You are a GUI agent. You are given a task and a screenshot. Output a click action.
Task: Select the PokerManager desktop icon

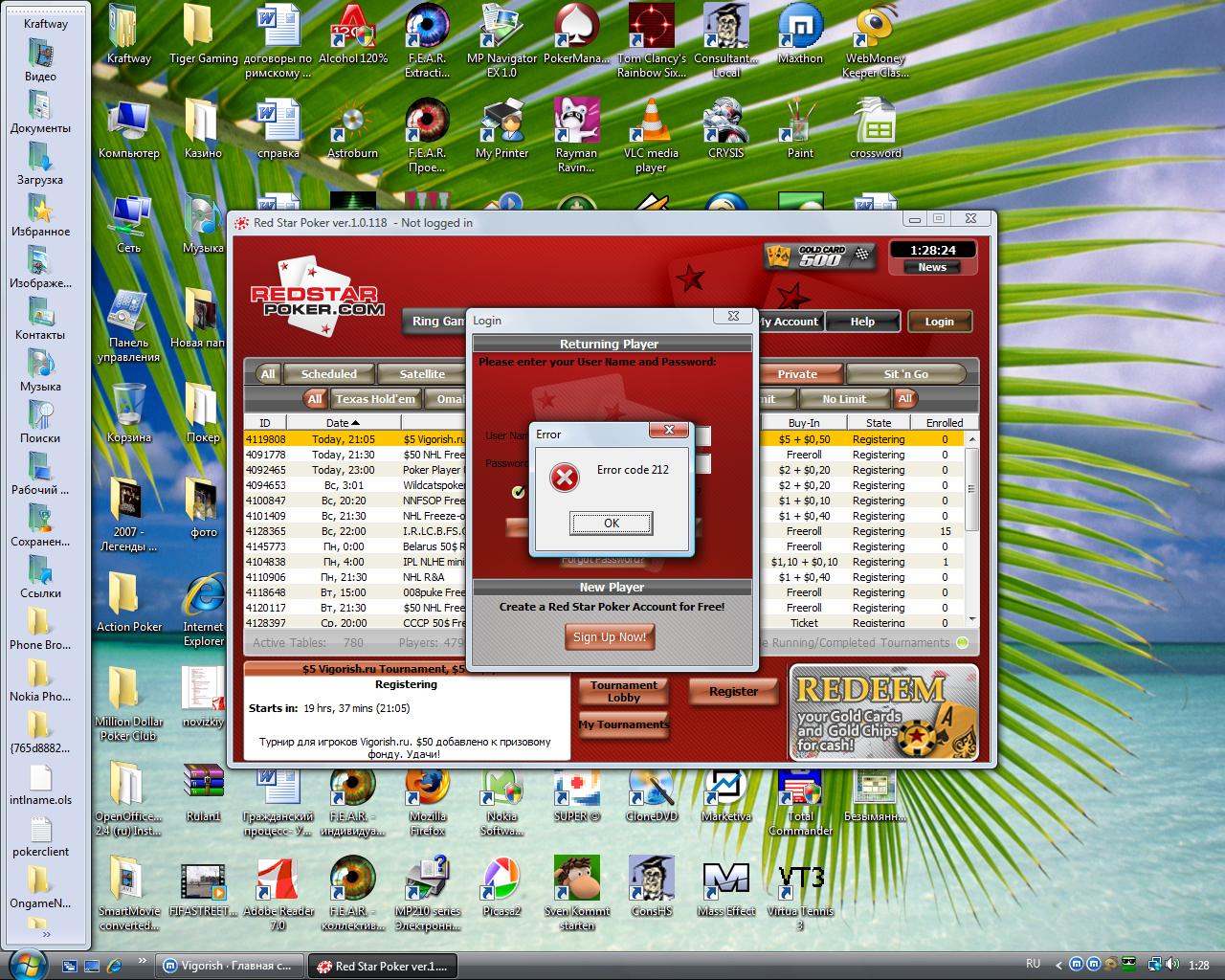tap(576, 35)
